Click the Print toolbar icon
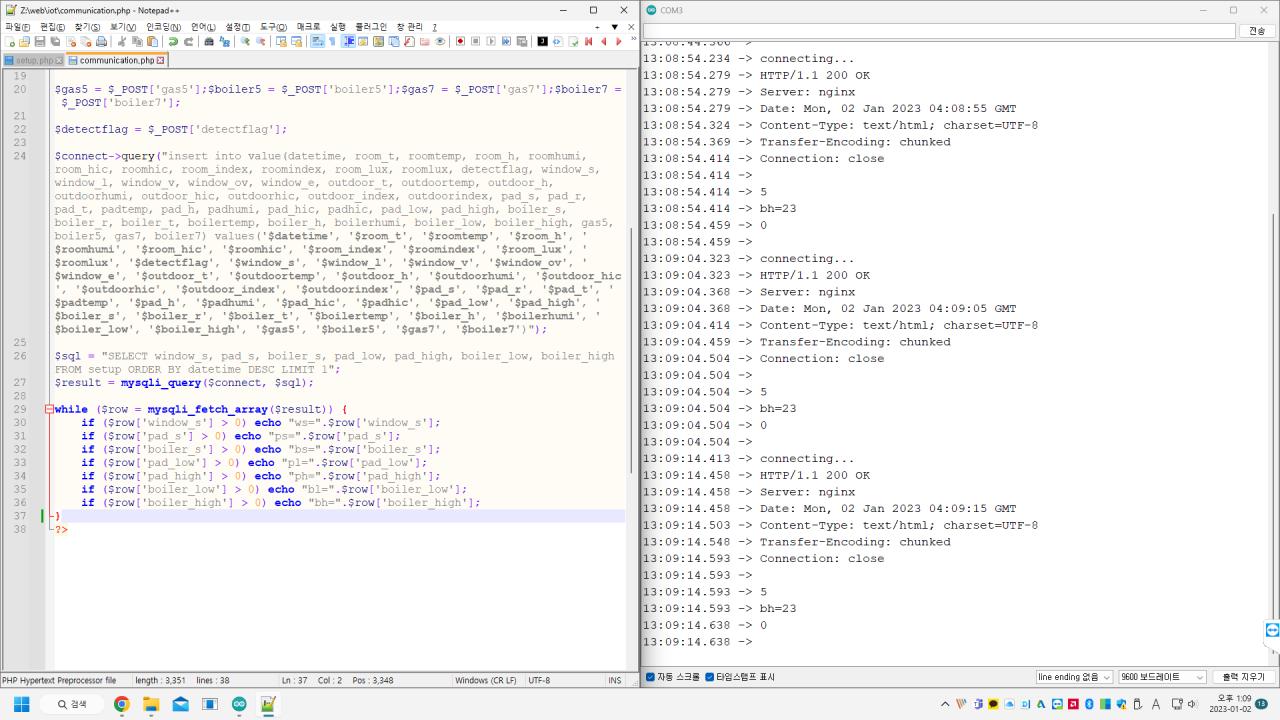Image resolution: width=1280 pixels, height=720 pixels. click(x=101, y=42)
